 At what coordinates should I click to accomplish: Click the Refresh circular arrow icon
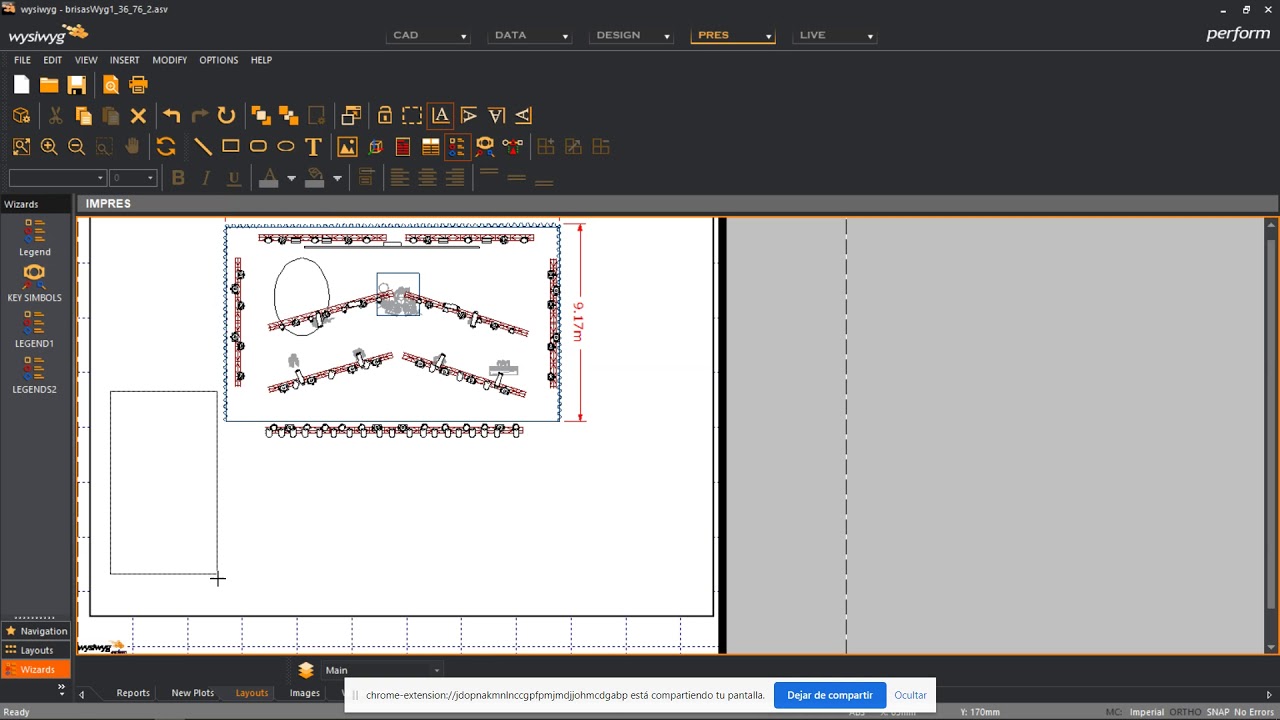[x=226, y=116]
